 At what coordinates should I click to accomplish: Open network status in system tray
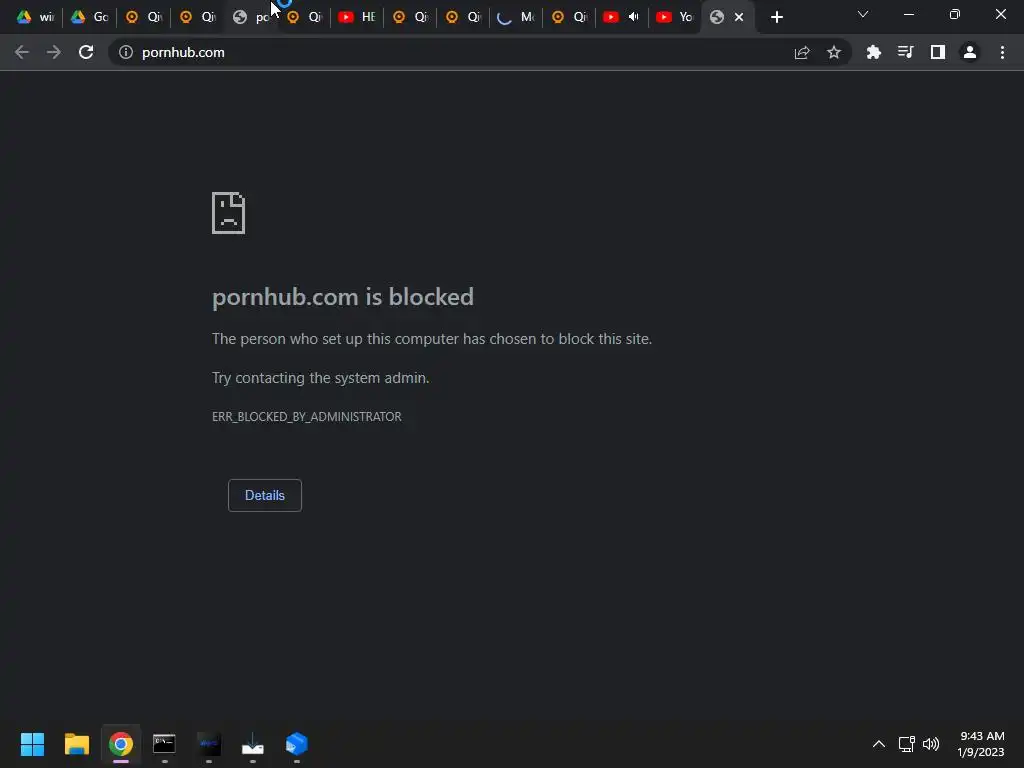point(906,744)
